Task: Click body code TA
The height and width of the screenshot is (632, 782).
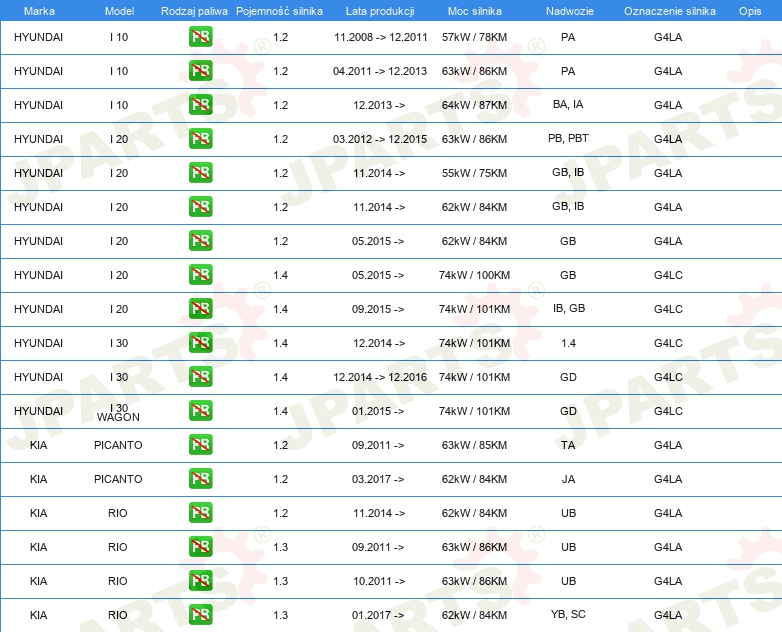Action: (x=568, y=444)
